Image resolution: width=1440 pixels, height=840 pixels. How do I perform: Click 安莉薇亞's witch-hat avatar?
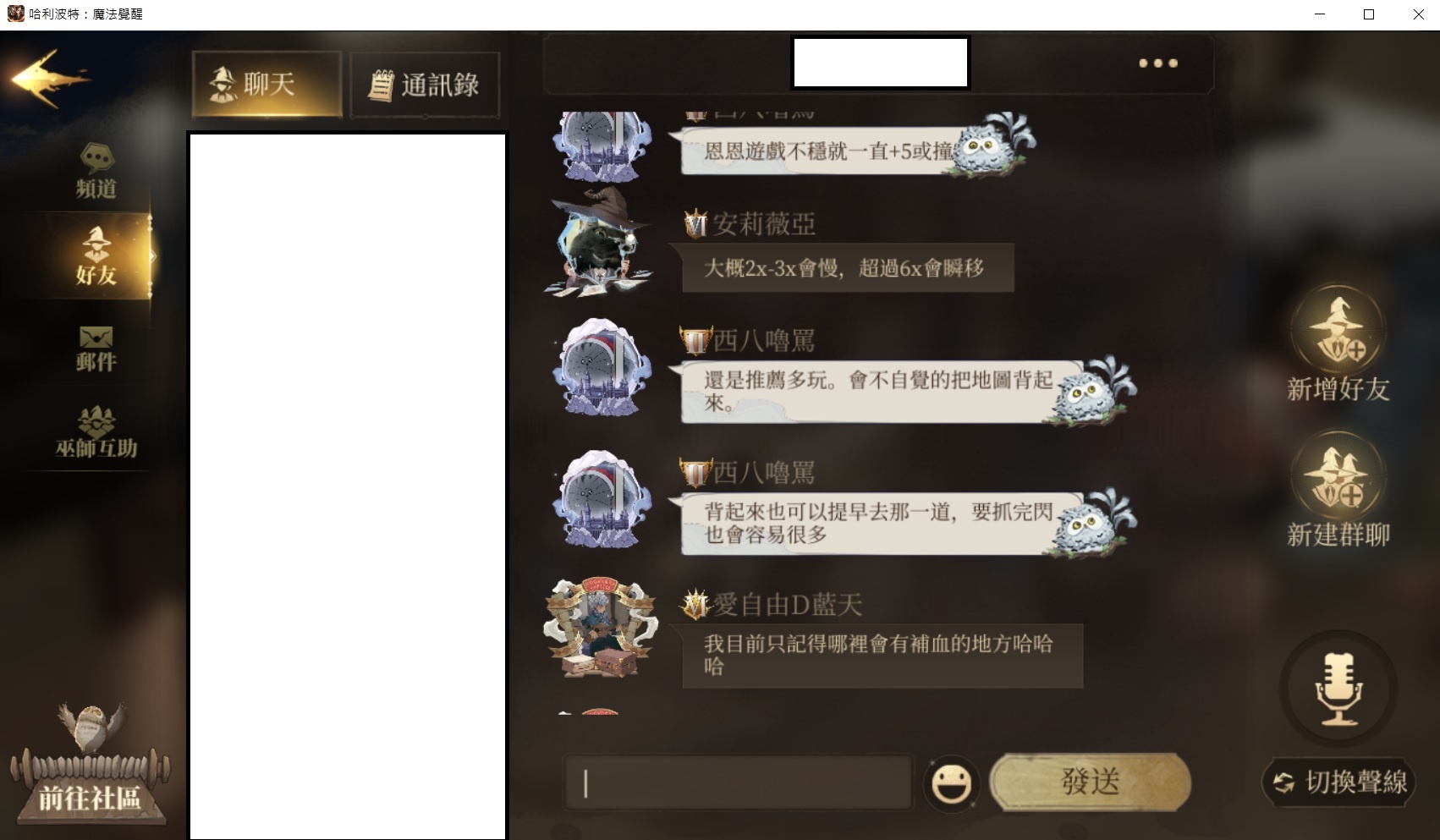coord(599,244)
